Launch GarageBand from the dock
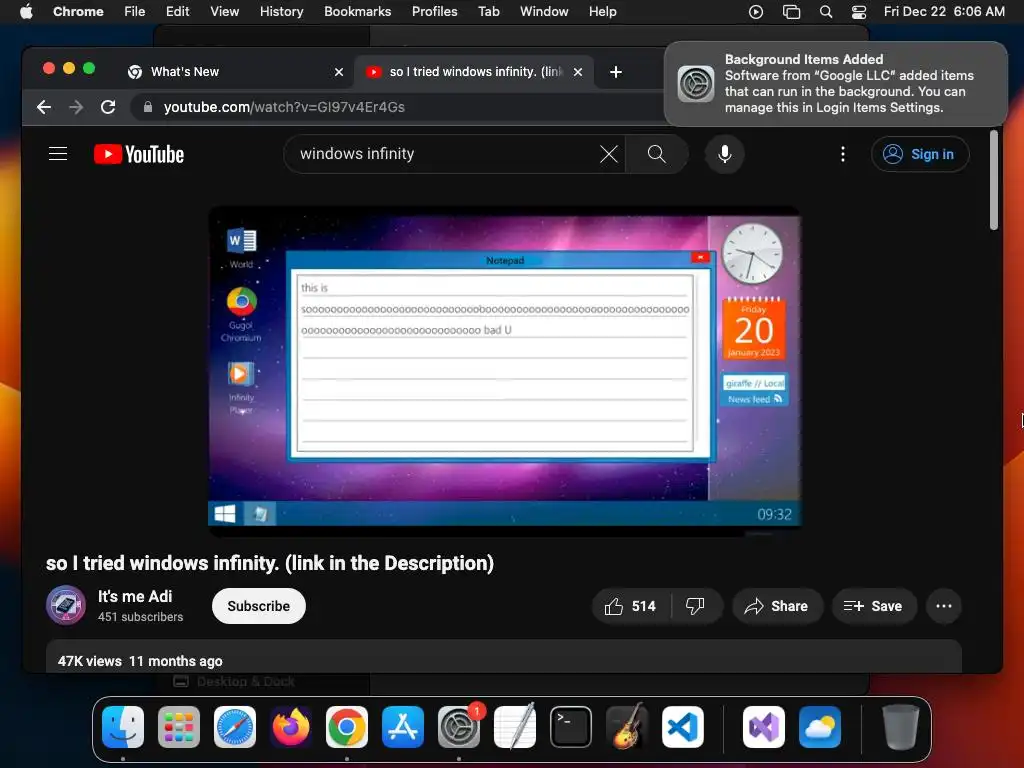The image size is (1024, 768). point(627,727)
